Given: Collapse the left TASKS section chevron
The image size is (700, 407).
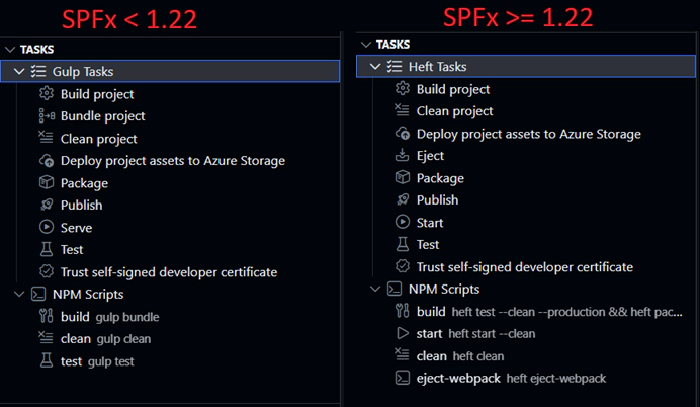Looking at the screenshot, I should pos(9,50).
